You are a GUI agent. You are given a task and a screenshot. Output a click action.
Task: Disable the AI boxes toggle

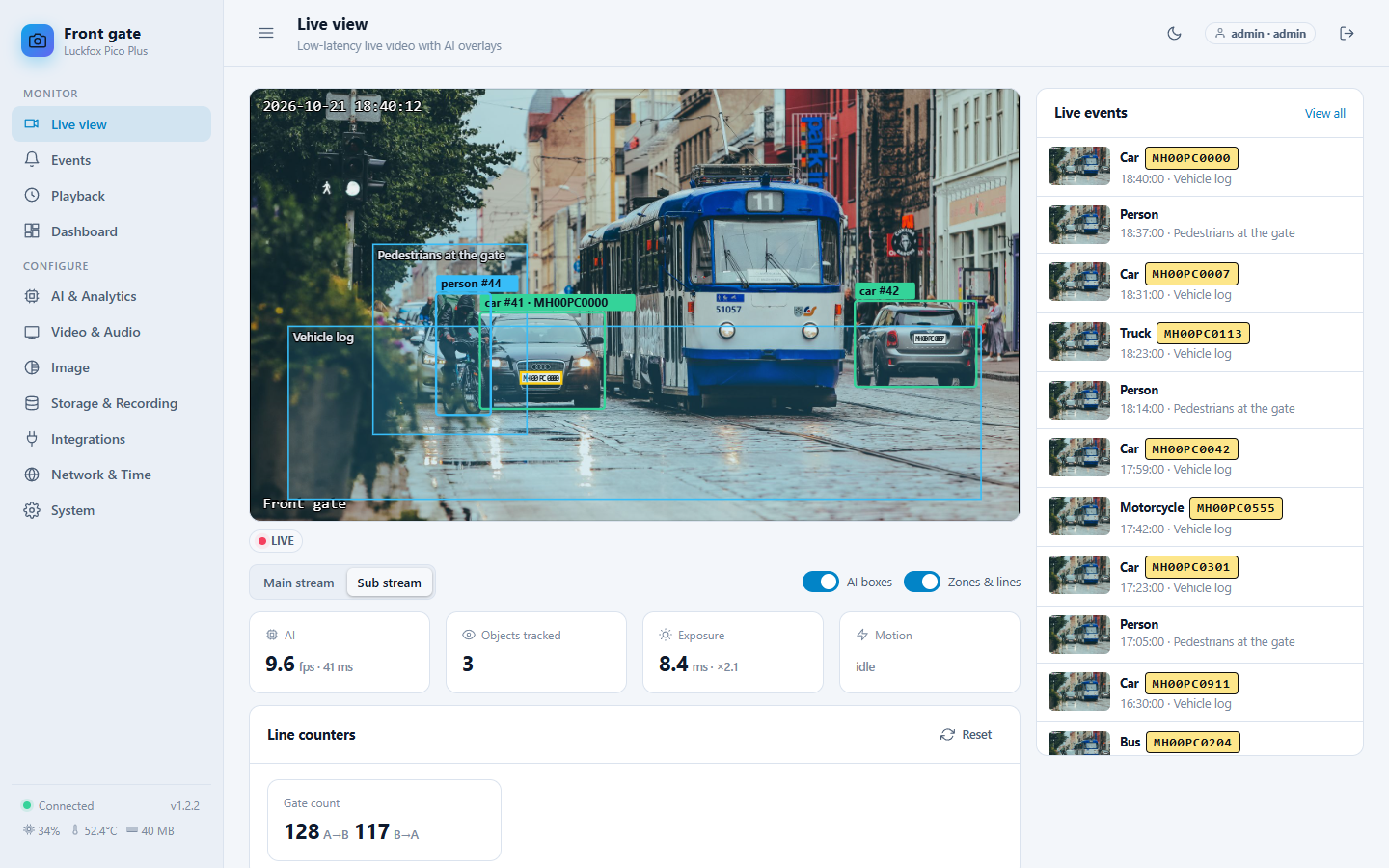[821, 582]
